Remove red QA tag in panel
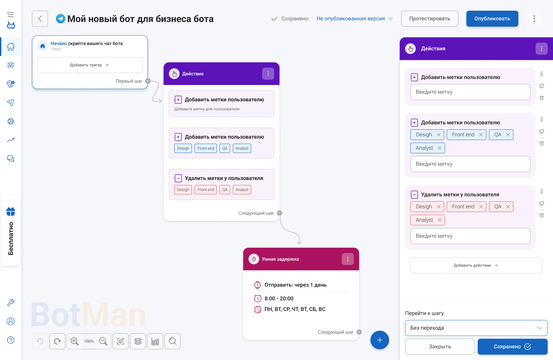The height and width of the screenshot is (360, 553). pos(508,207)
